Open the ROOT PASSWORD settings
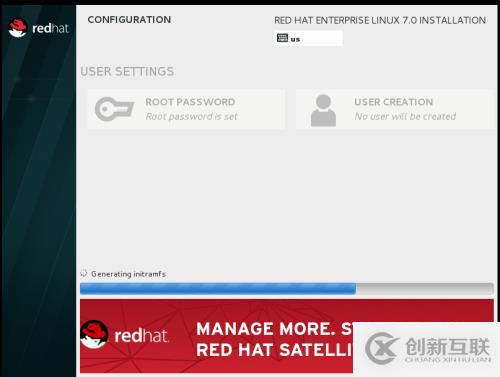The height and width of the screenshot is (377, 500). (x=186, y=109)
